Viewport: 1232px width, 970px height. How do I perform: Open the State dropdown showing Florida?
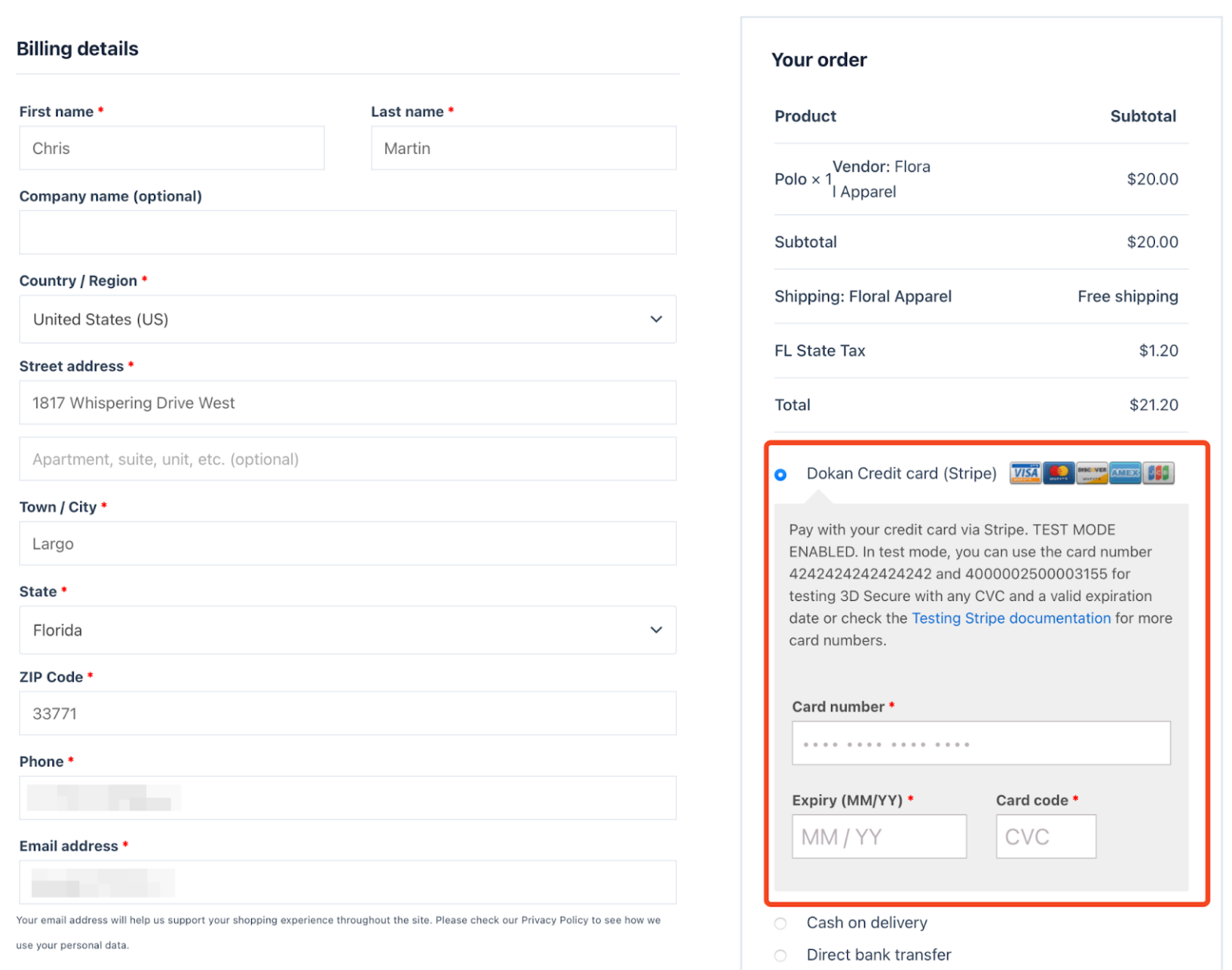pyautogui.click(x=347, y=630)
